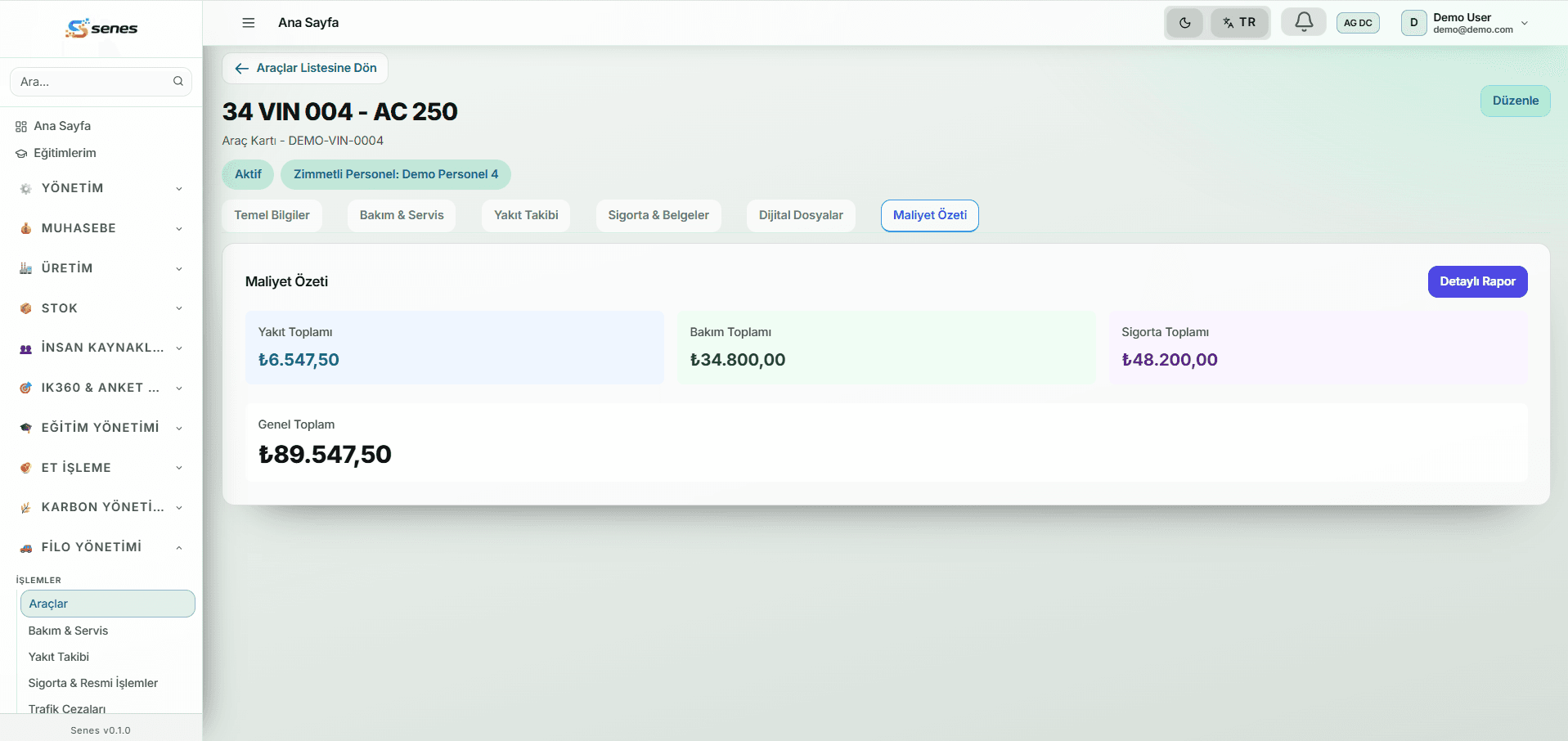Switch to Yakıt Takibi tab

click(x=526, y=215)
